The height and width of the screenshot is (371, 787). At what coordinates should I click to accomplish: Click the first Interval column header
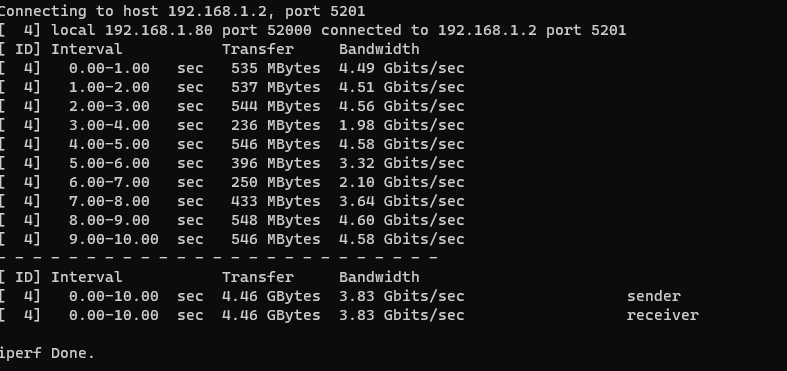86,49
